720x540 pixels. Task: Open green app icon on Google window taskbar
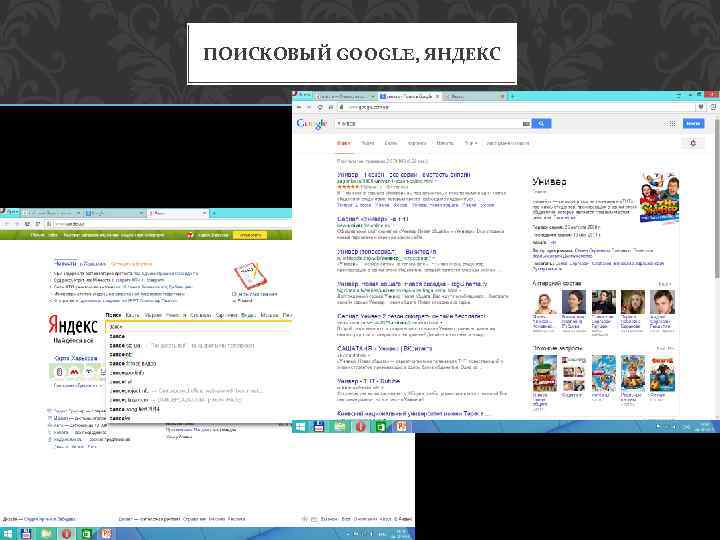point(381,427)
